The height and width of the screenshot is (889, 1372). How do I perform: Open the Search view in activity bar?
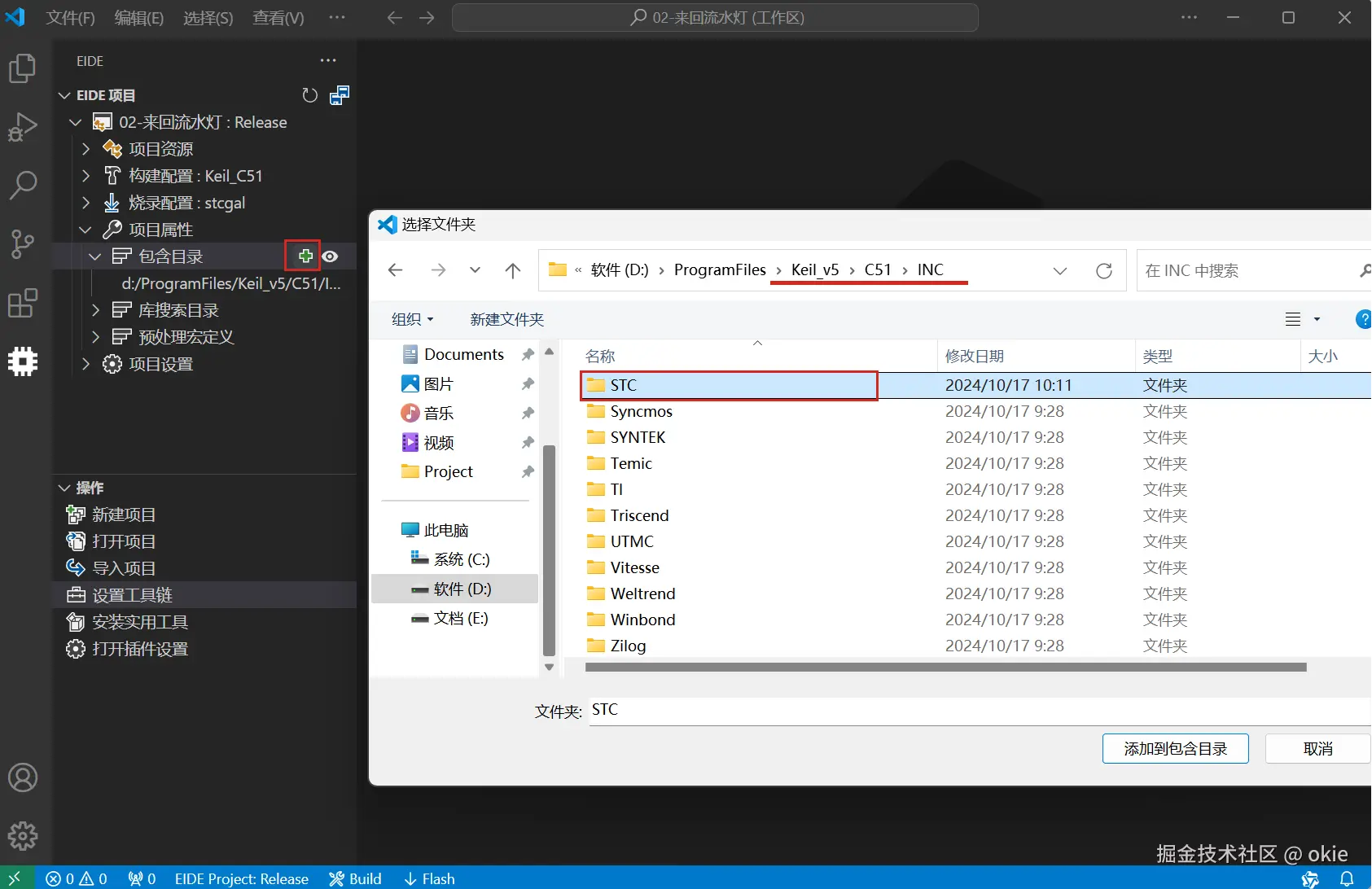pos(23,186)
